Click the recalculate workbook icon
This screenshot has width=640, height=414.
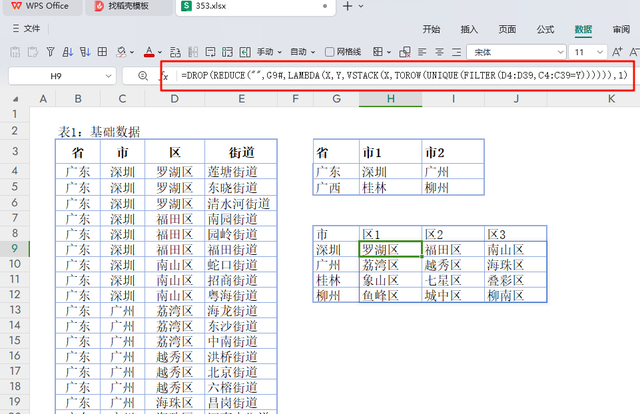[227, 52]
